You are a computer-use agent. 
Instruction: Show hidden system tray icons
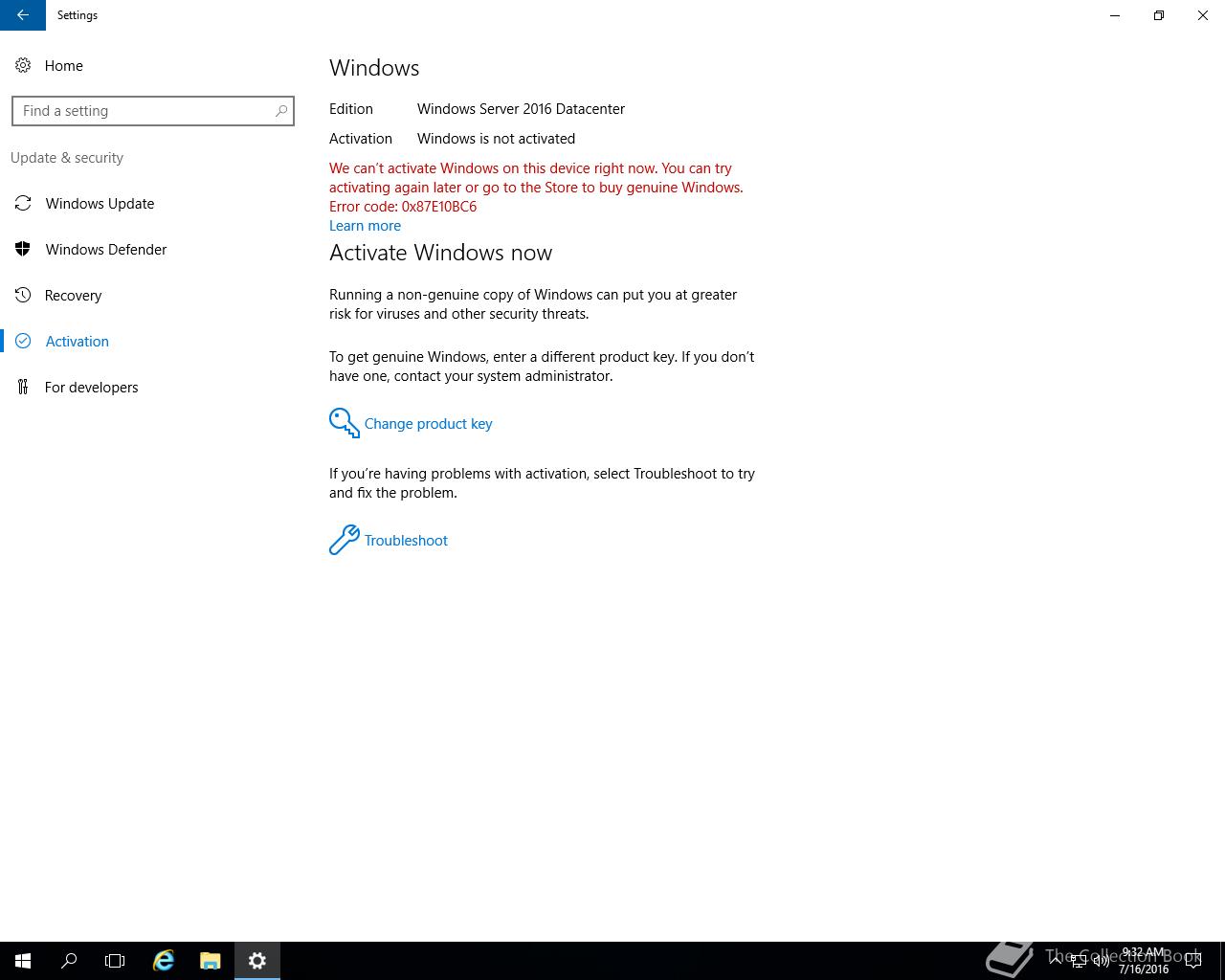click(1056, 961)
